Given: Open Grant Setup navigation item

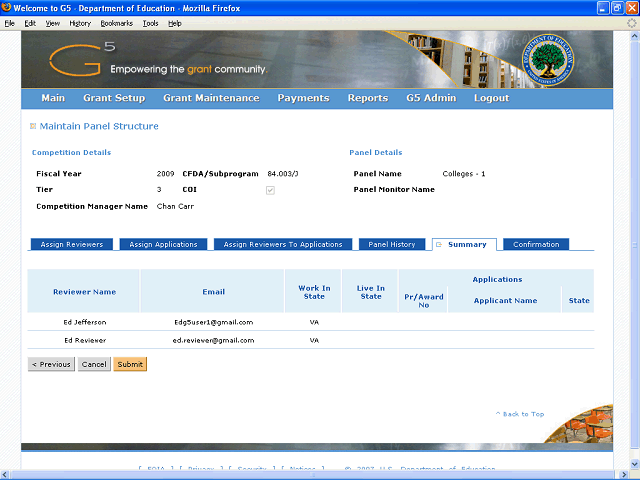Looking at the screenshot, I should 114,98.
